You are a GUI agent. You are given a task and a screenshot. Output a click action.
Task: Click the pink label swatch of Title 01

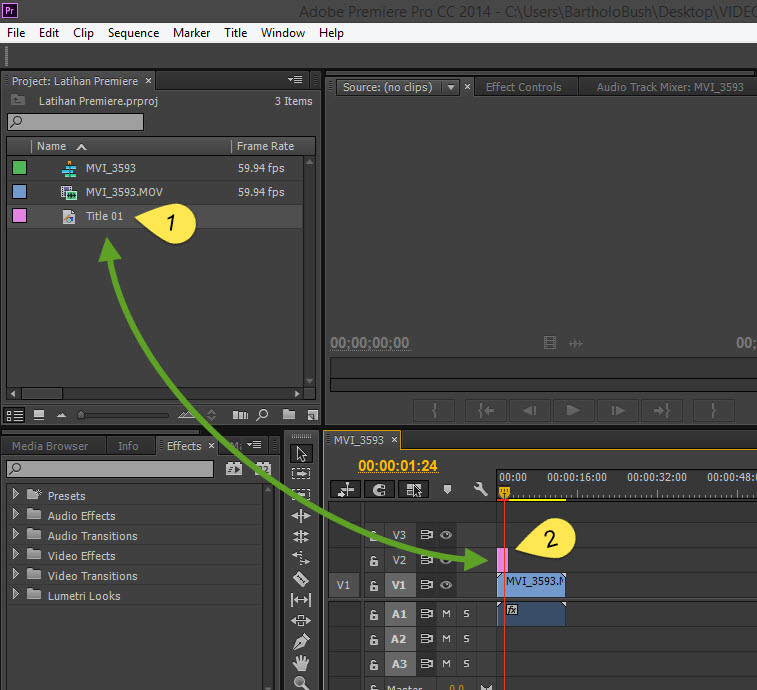coord(19,215)
